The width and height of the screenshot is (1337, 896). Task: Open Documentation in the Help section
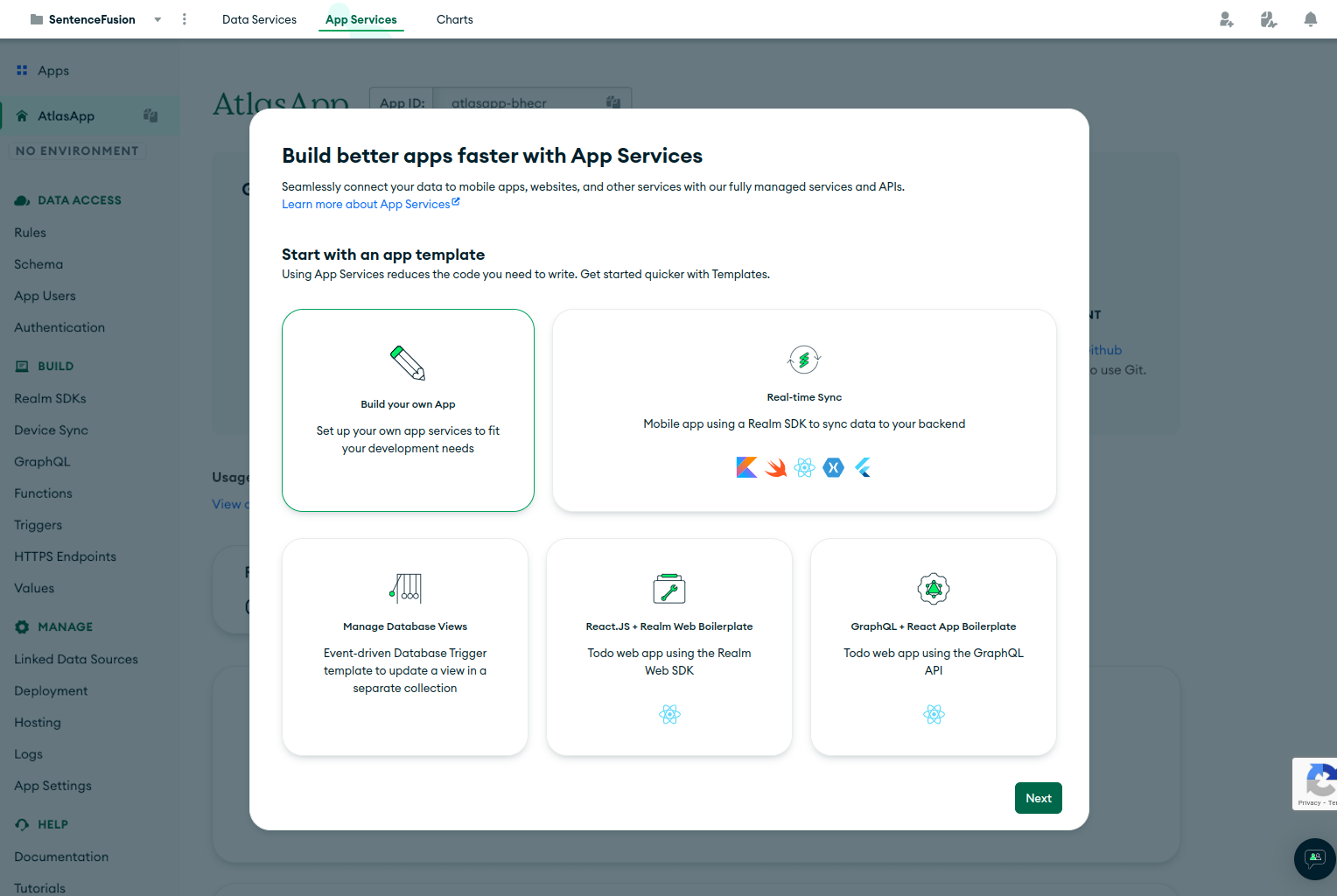point(61,857)
